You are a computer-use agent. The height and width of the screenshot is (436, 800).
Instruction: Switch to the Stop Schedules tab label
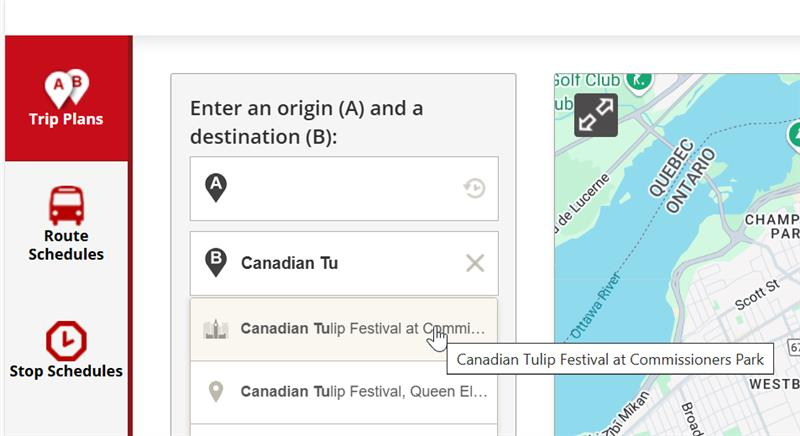coord(66,371)
